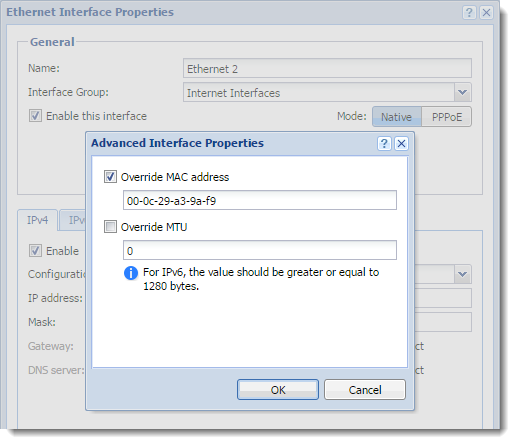This screenshot has width=515, height=444.
Task: Select Native mode
Action: pyautogui.click(x=397, y=117)
